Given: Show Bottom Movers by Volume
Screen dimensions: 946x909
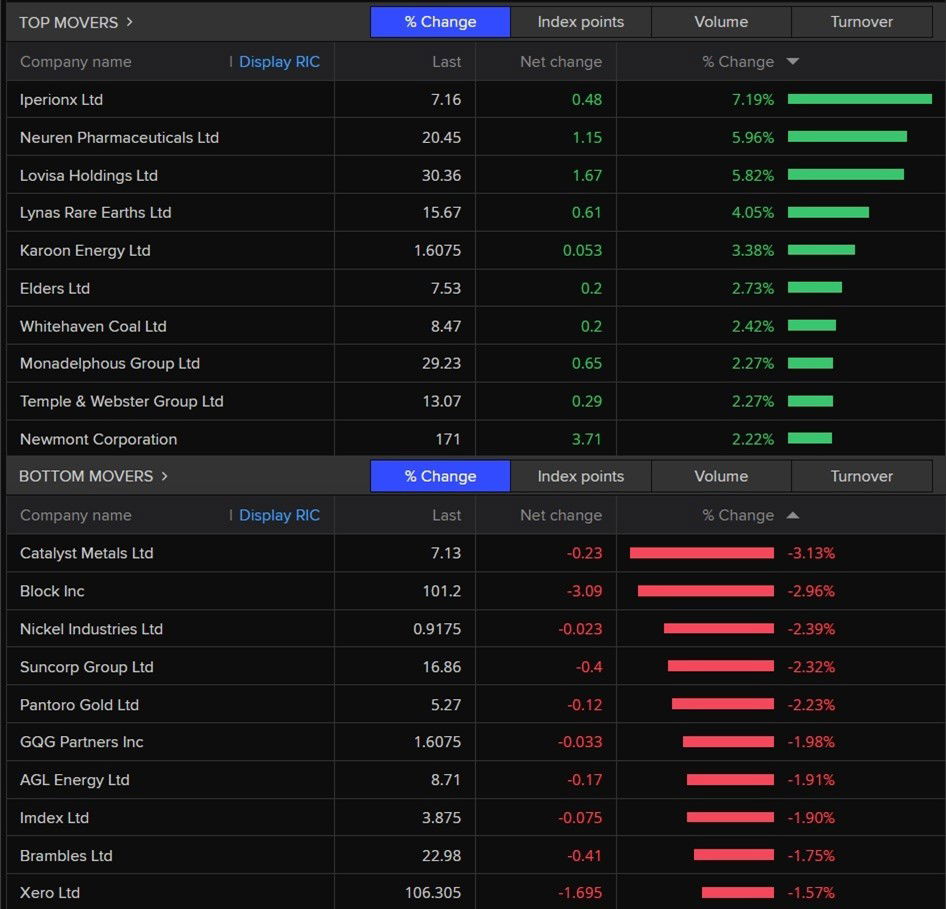Looking at the screenshot, I should (721, 476).
